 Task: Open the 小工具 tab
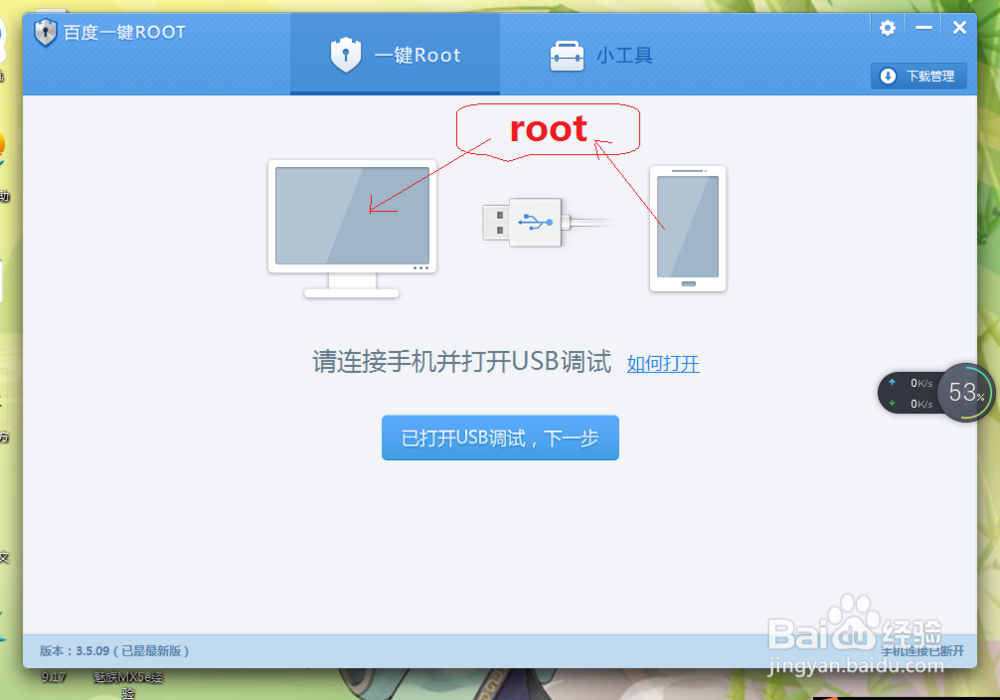tap(601, 55)
